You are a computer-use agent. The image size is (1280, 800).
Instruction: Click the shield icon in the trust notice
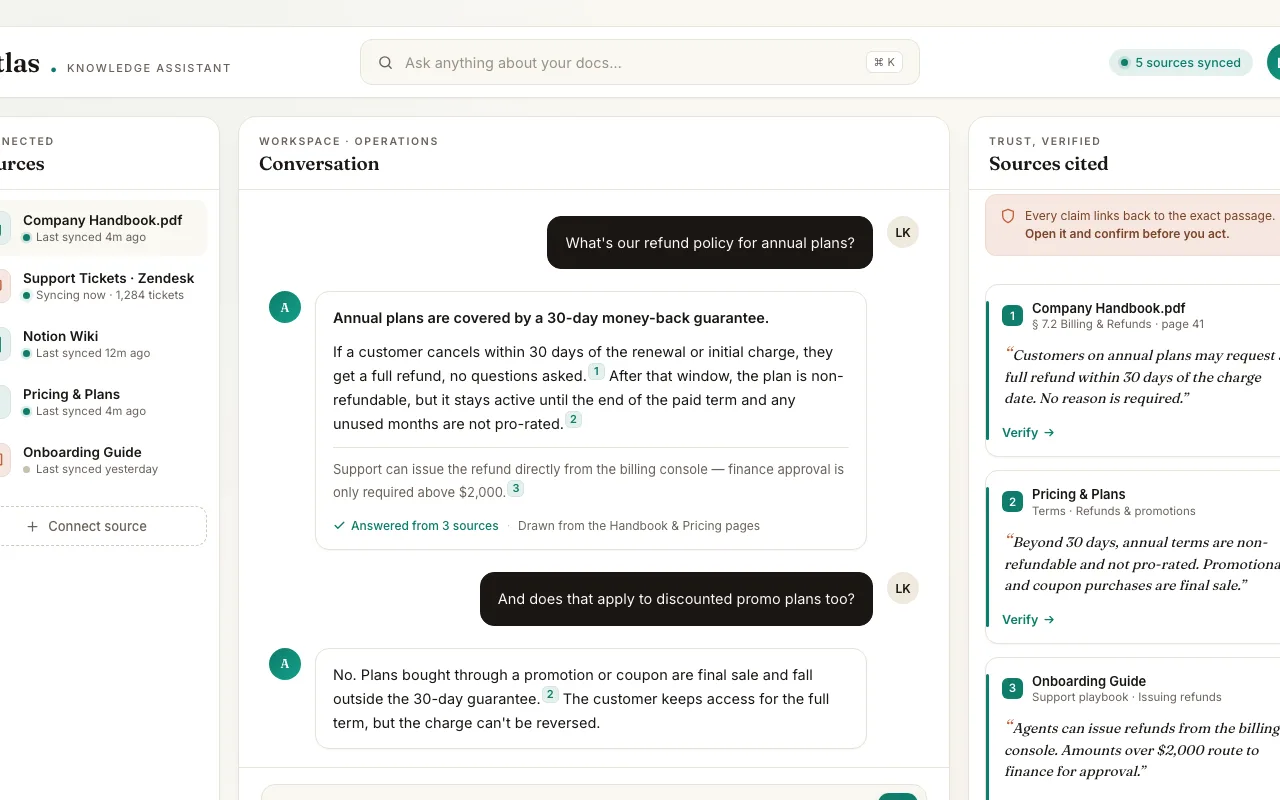[1008, 216]
